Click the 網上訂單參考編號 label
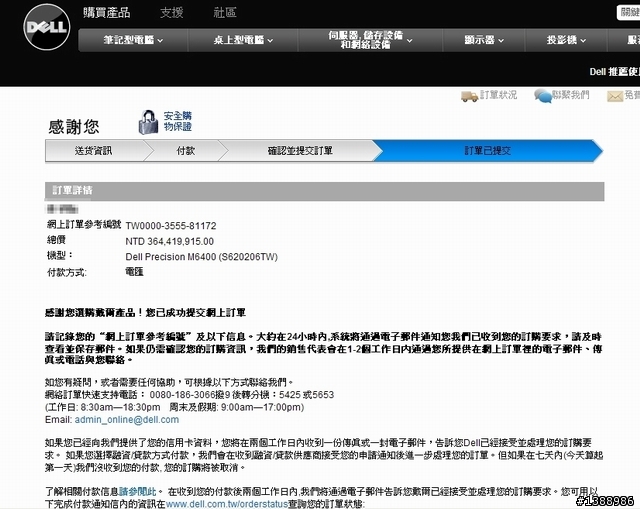This screenshot has height=509, width=640. point(84,224)
